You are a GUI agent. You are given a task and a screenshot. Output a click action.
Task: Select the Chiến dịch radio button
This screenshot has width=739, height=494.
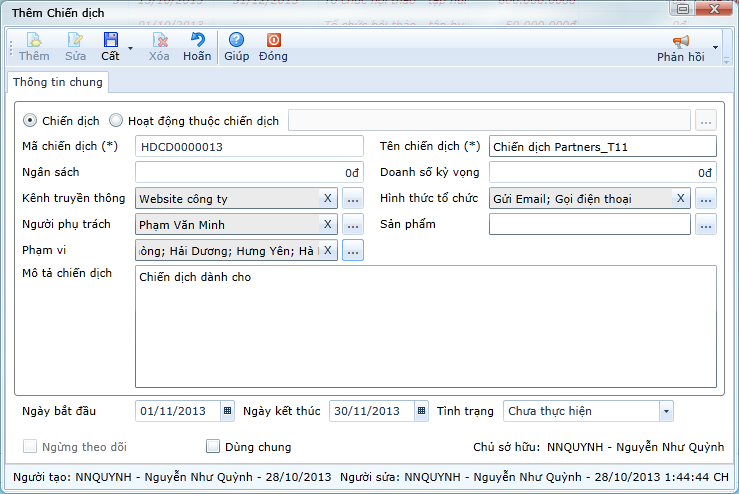(x=30, y=121)
